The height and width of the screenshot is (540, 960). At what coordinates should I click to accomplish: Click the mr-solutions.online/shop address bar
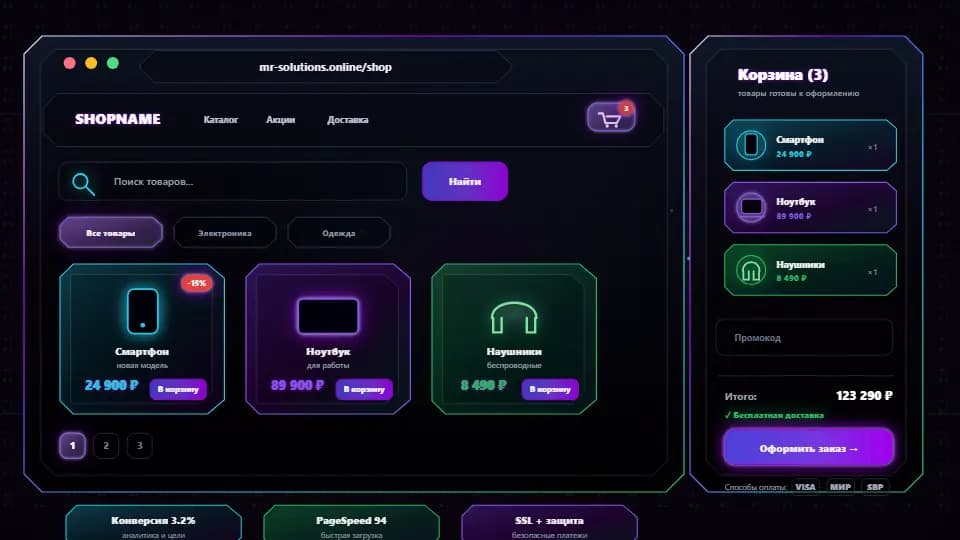(325, 67)
